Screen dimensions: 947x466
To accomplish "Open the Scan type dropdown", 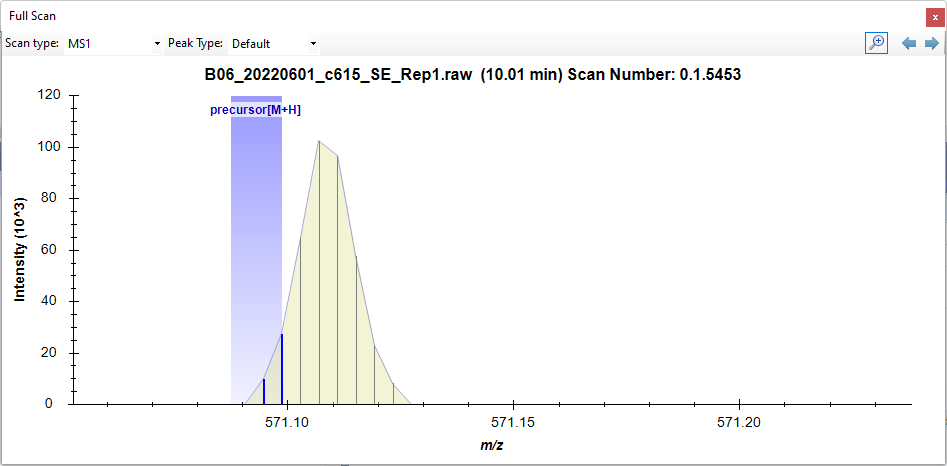I will tap(113, 44).
